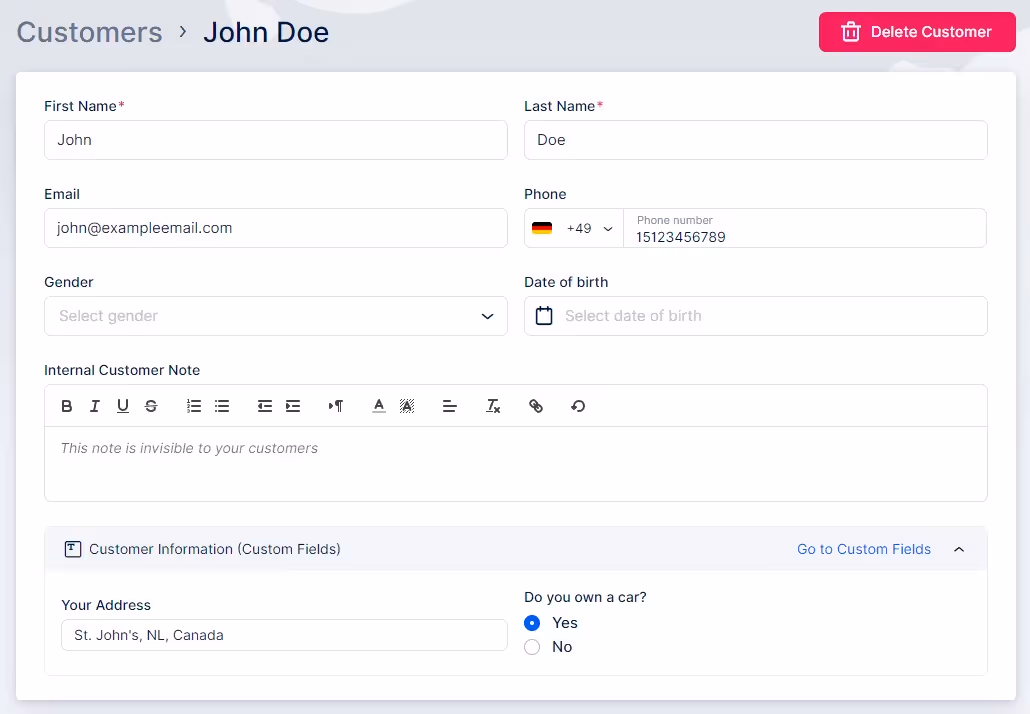The height and width of the screenshot is (714, 1030).
Task: Apply strikethrough formatting icon
Action: tap(151, 406)
